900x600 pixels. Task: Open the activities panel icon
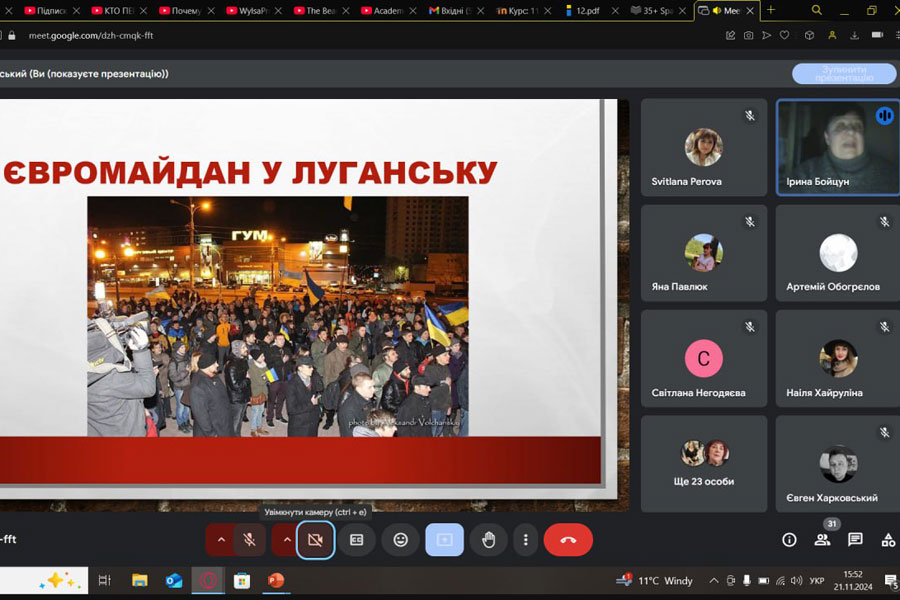[887, 540]
